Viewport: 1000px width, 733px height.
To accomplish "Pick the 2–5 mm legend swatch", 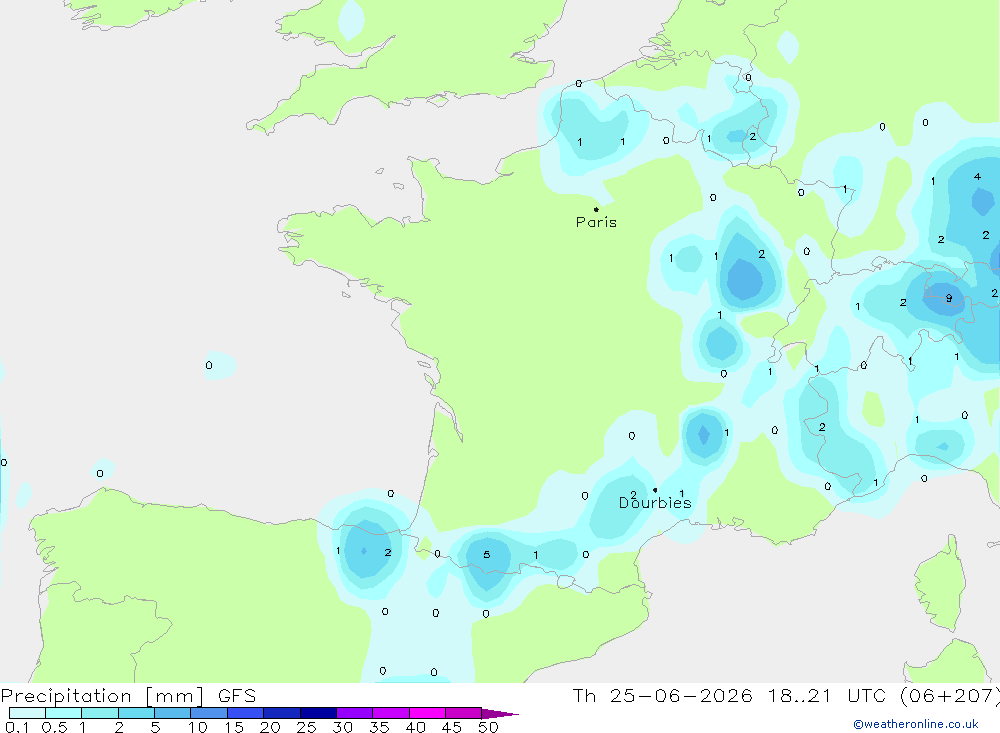I will (136, 713).
